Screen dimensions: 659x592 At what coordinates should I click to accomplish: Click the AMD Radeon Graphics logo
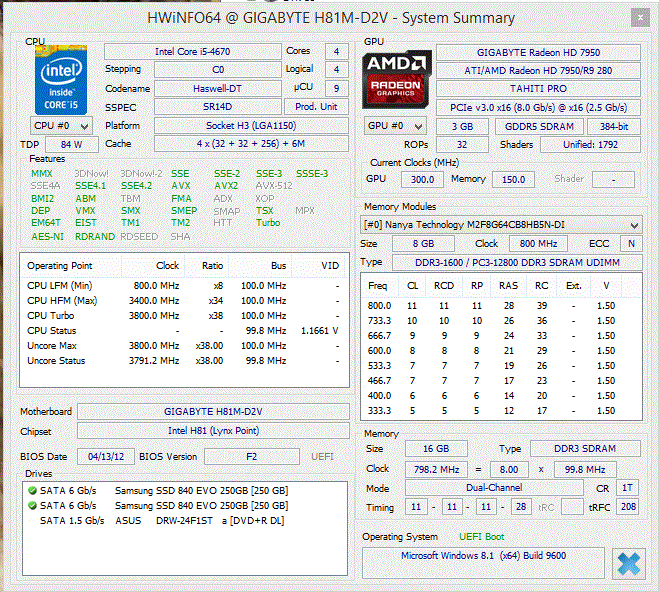point(397,79)
